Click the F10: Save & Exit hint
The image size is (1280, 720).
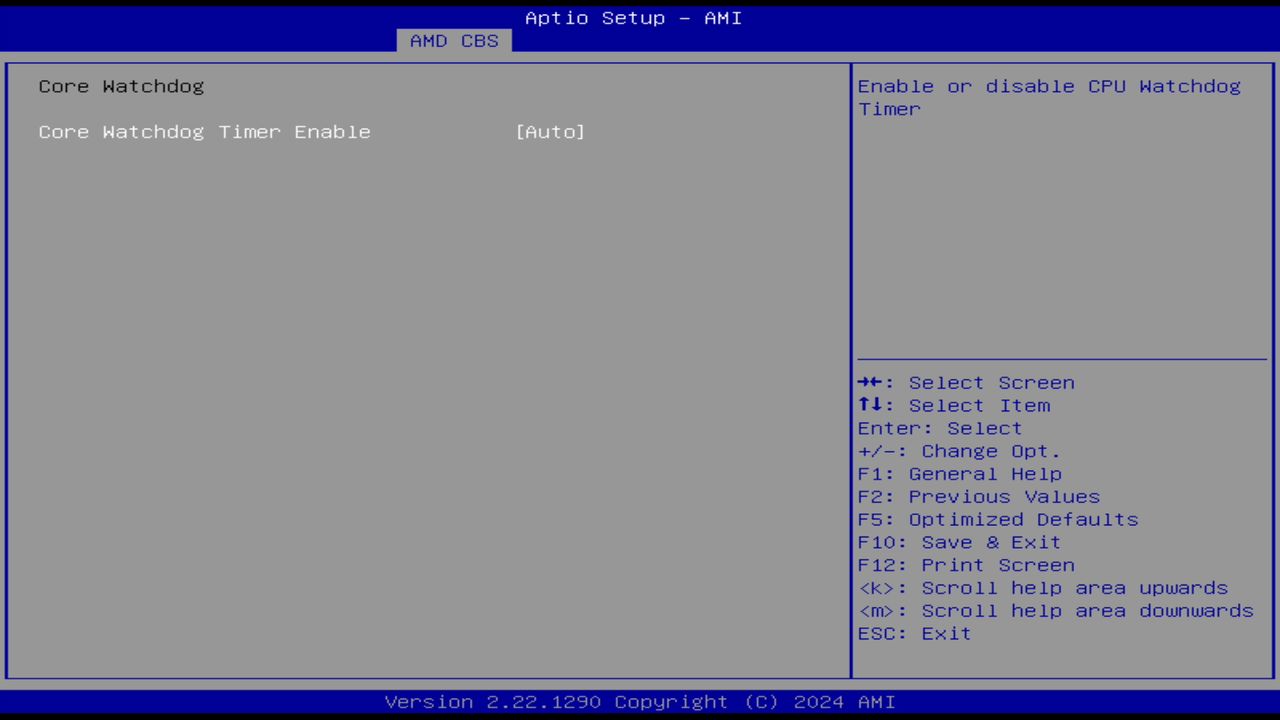(959, 542)
